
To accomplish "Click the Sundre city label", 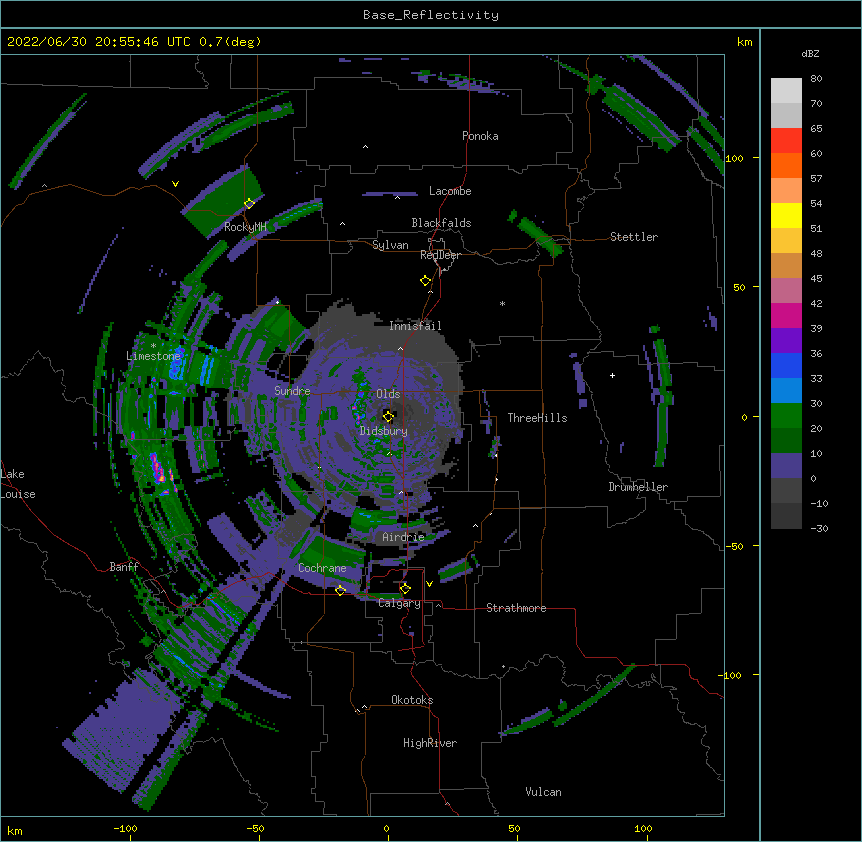I will click(x=292, y=391).
